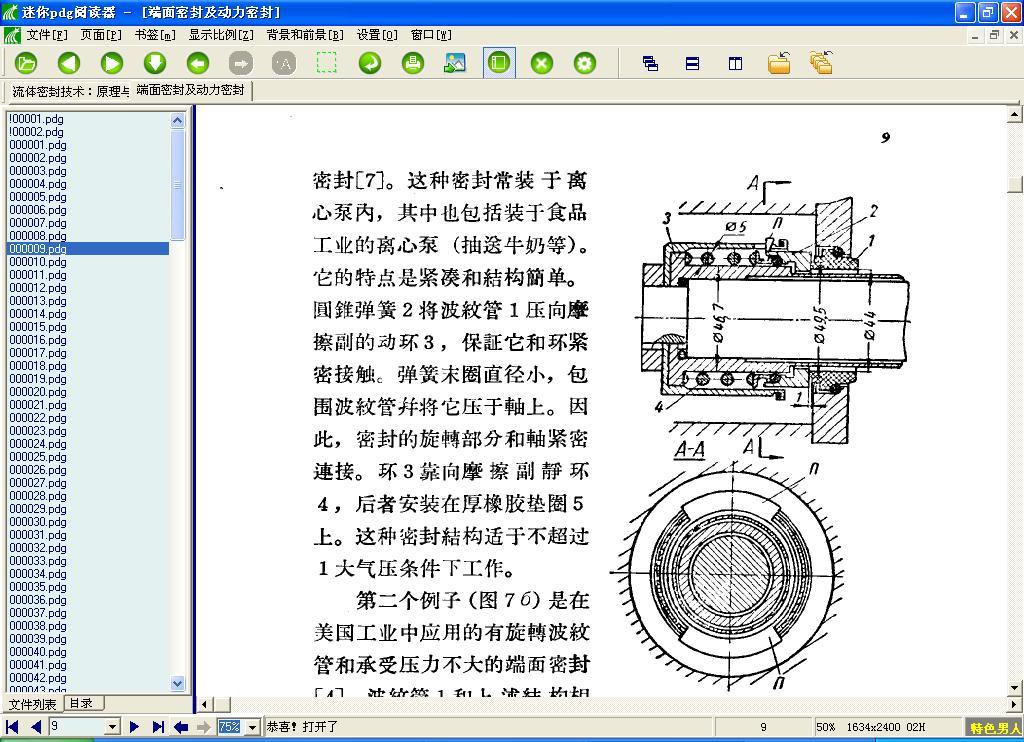Open the 文件[F] menu

click(47, 35)
